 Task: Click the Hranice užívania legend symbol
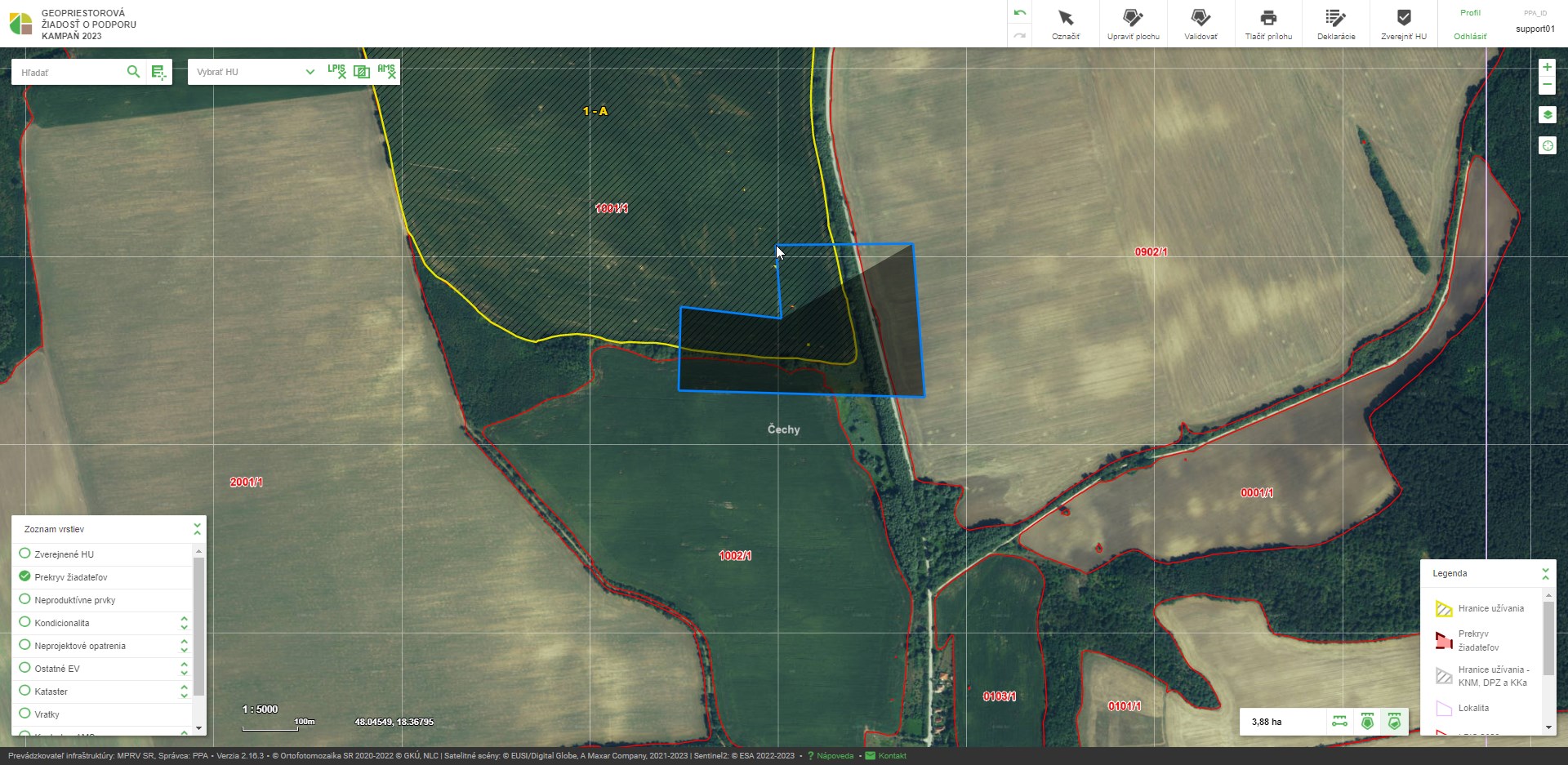click(1444, 609)
